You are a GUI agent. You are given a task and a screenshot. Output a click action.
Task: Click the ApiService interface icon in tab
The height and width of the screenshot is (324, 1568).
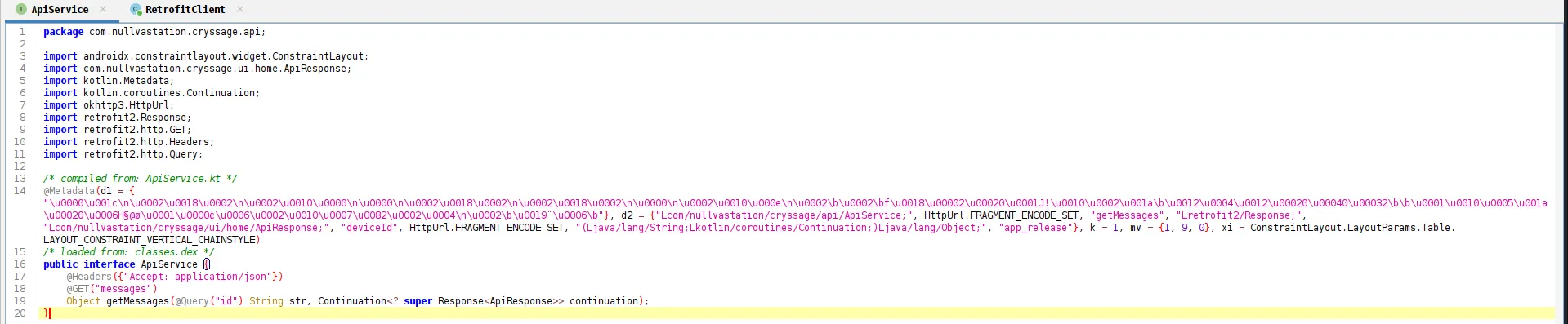21,9
